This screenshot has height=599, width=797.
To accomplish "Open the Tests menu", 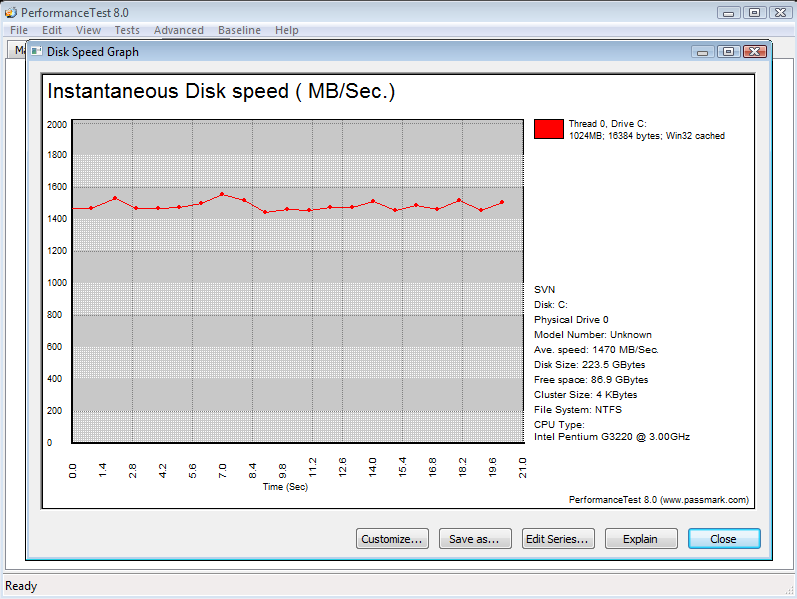I will (x=127, y=30).
